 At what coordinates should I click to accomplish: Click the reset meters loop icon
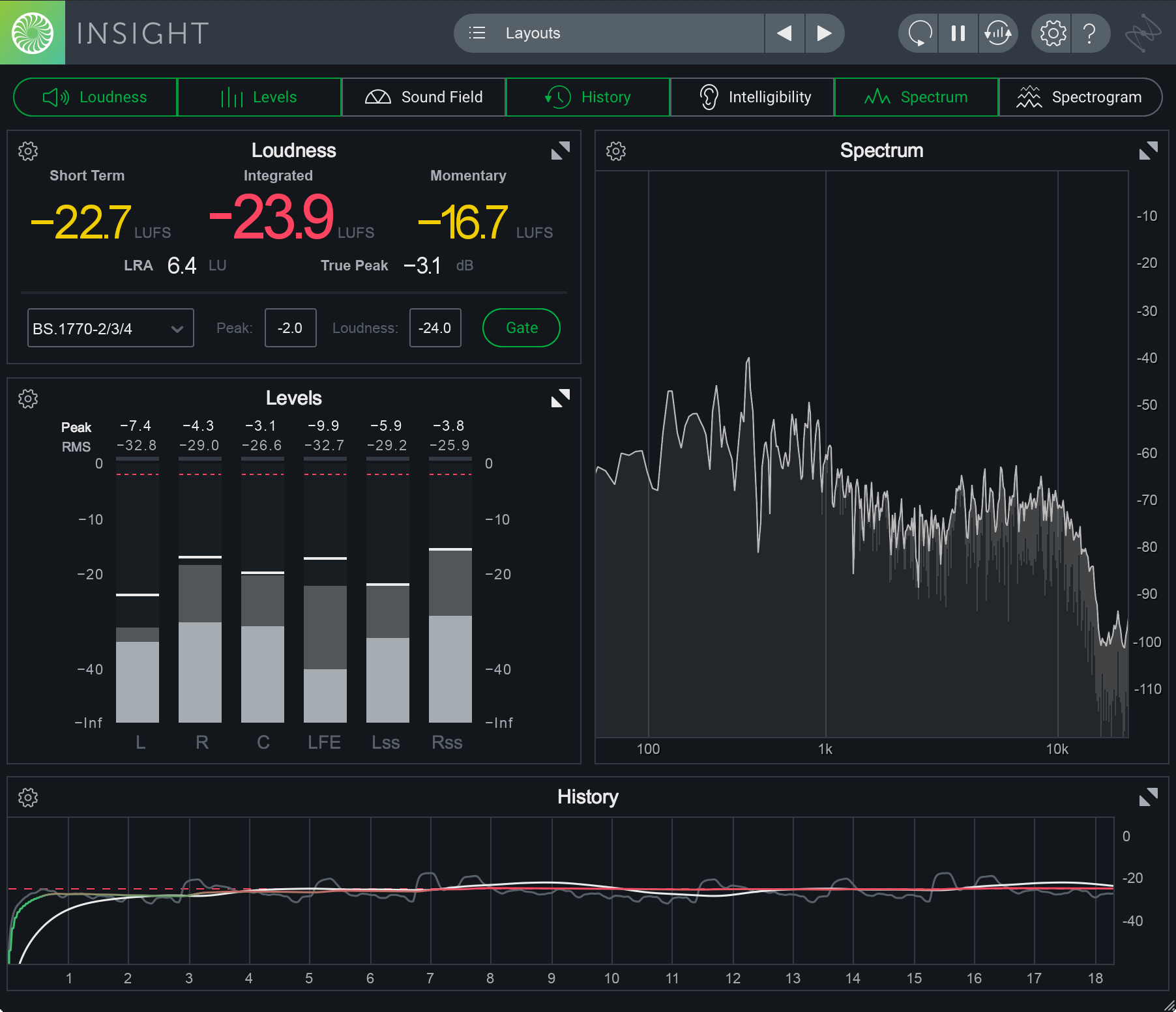[919, 33]
